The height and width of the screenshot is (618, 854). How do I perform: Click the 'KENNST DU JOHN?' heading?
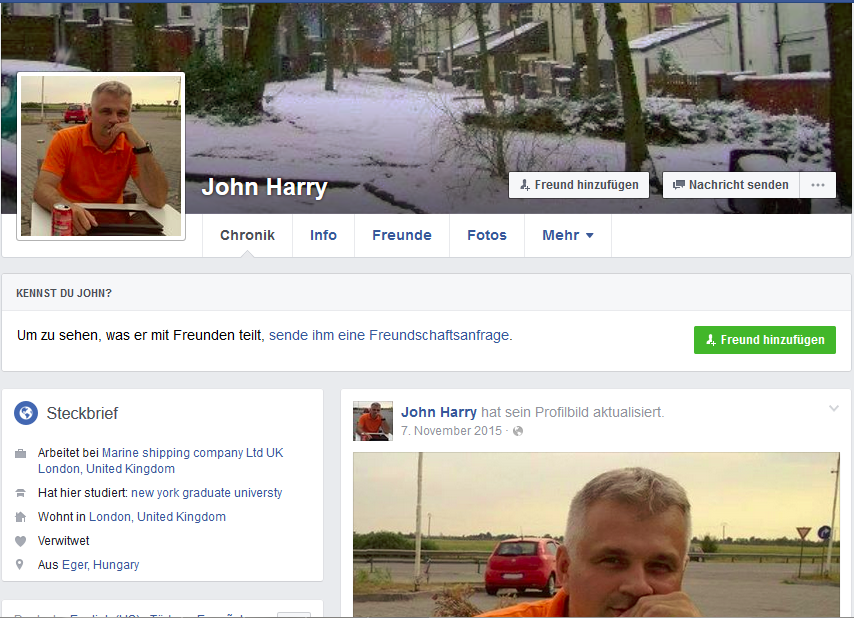coord(64,293)
